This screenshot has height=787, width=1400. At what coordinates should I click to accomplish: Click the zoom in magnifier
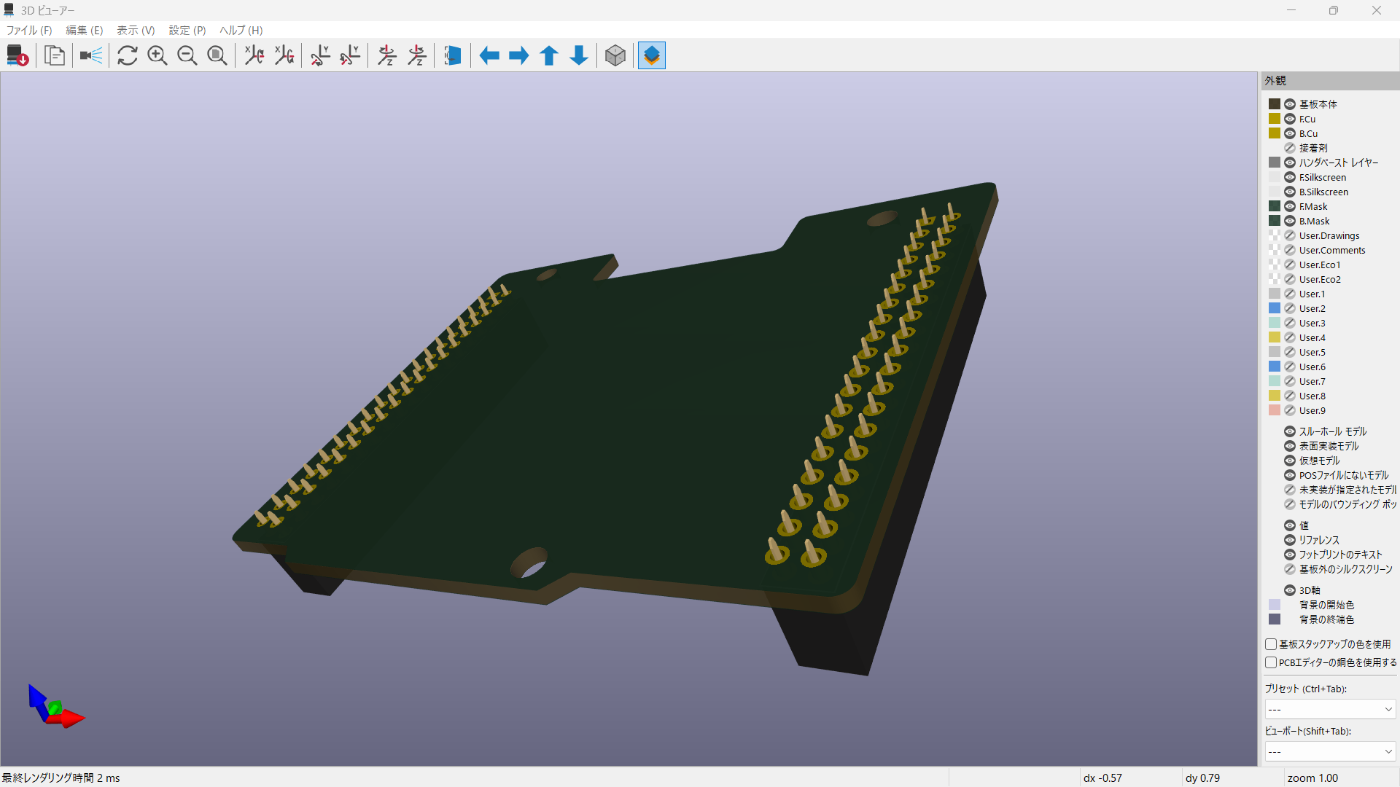[x=157, y=56]
